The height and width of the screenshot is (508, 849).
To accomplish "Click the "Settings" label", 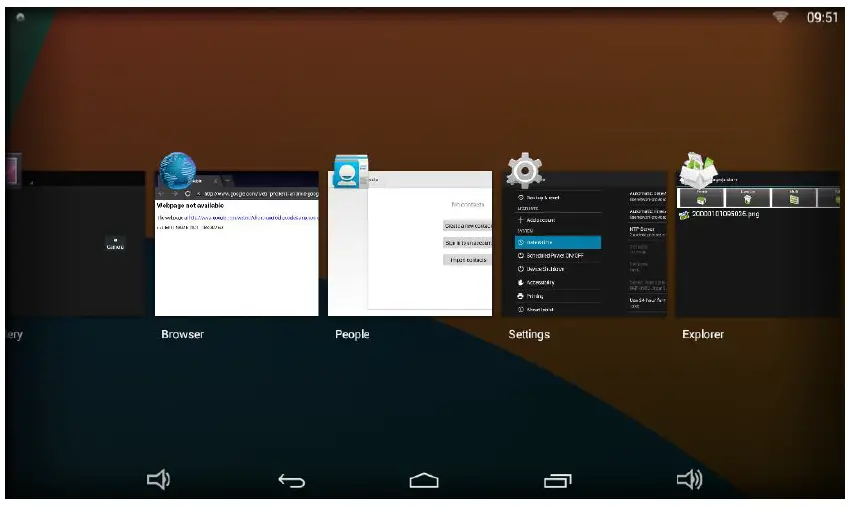I will (x=529, y=334).
